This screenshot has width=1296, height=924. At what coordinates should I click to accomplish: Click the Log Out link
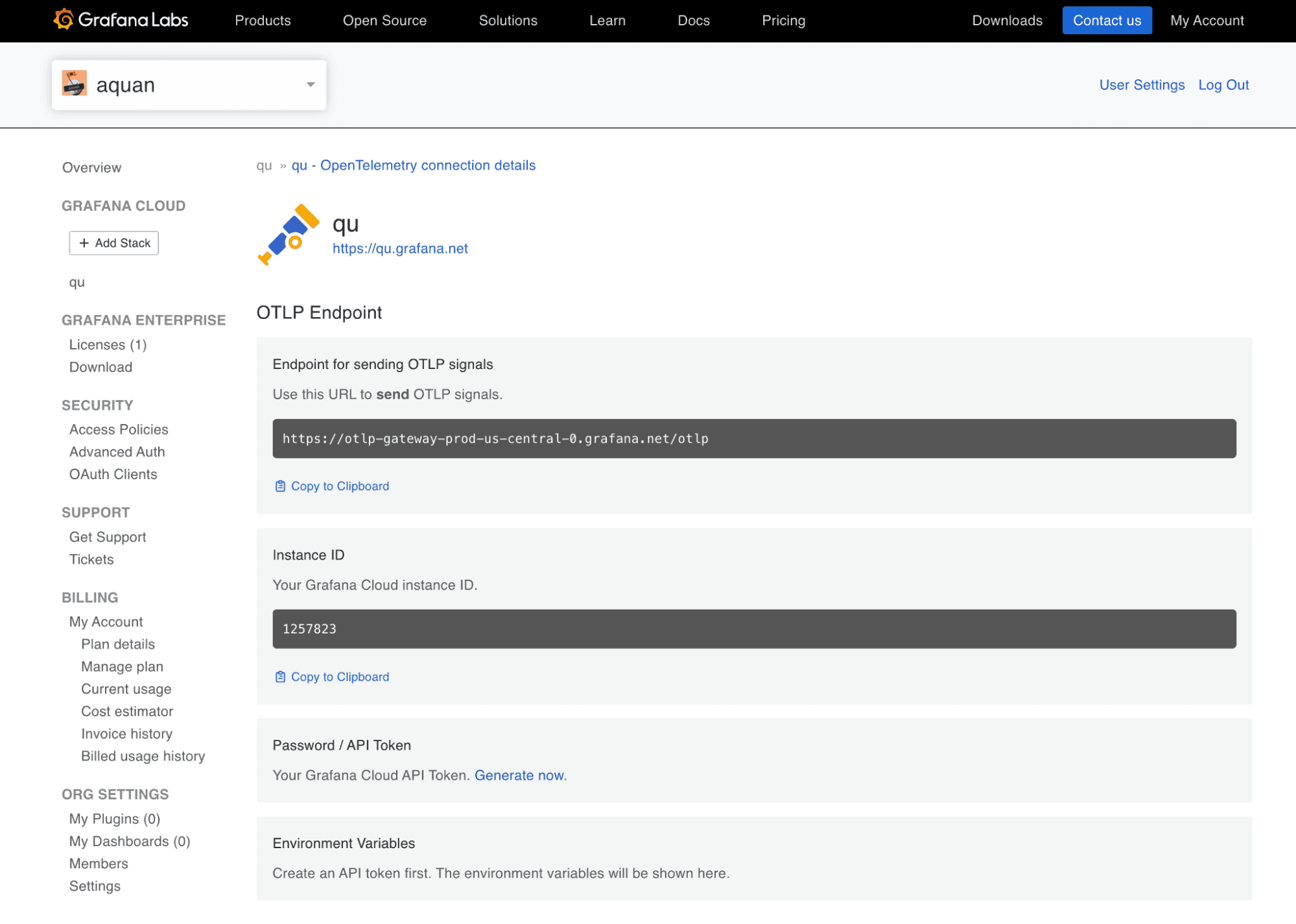[1223, 85]
